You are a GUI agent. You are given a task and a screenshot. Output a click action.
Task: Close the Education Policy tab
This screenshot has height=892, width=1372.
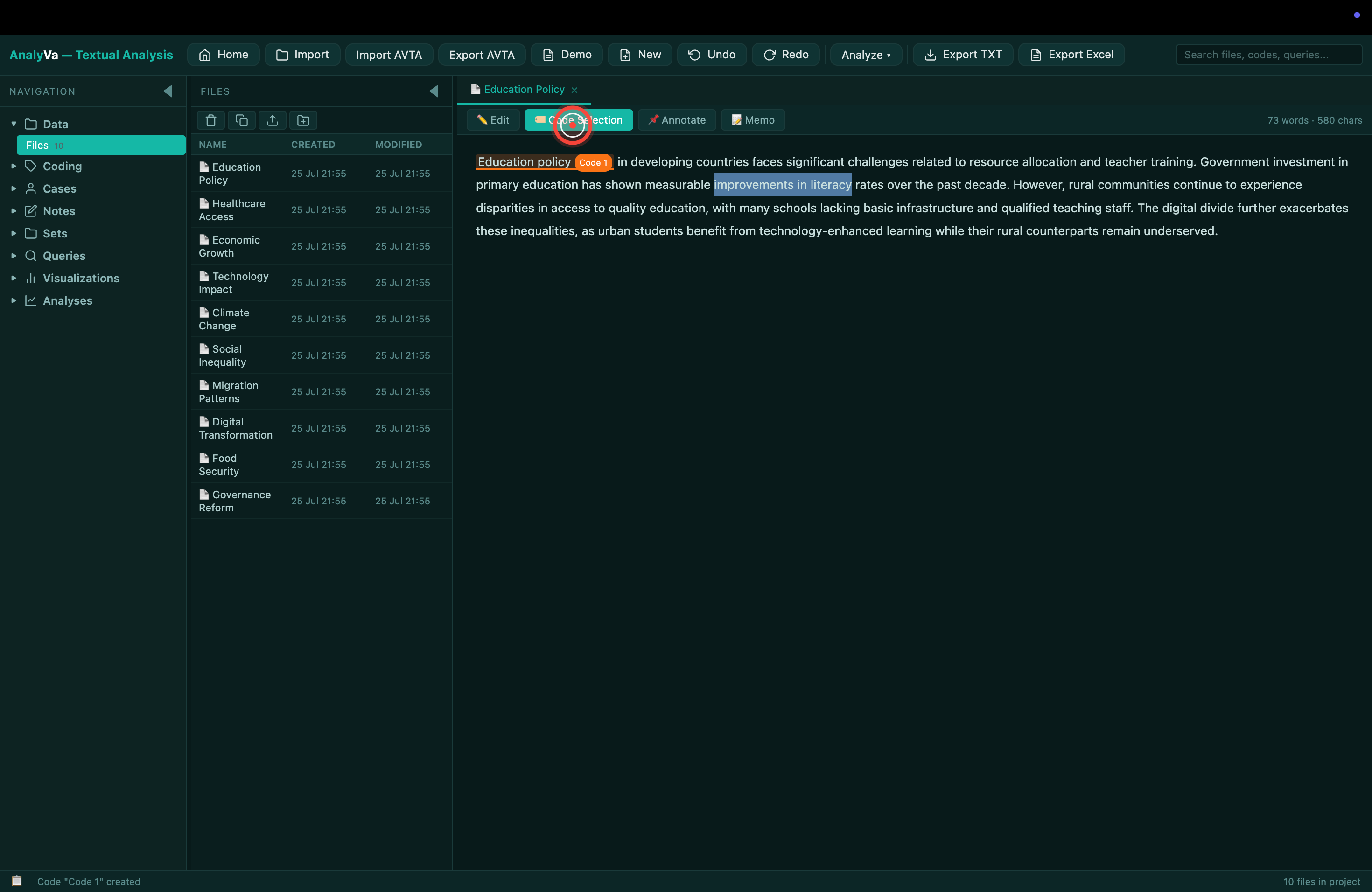point(574,90)
